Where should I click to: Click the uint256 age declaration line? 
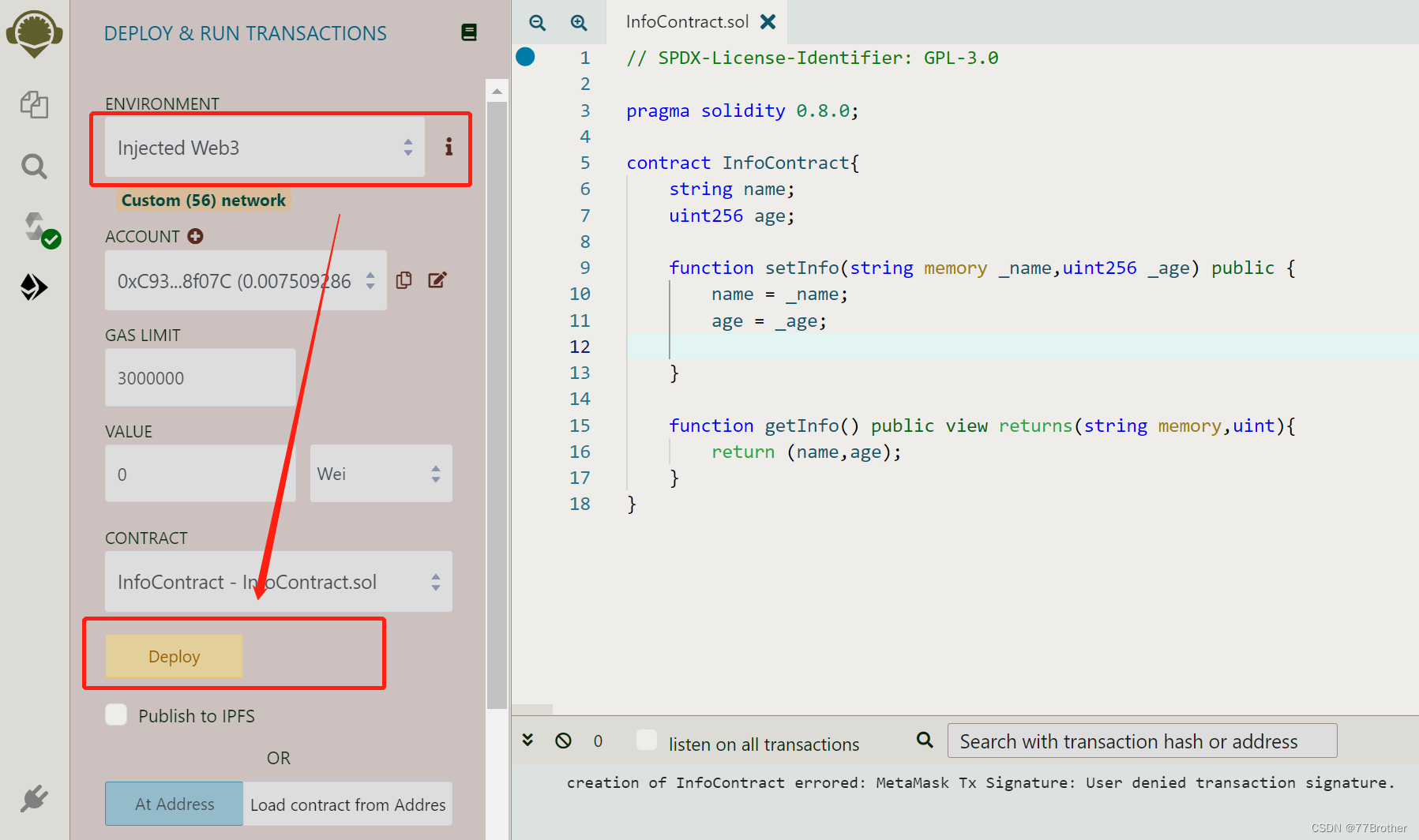coord(731,216)
